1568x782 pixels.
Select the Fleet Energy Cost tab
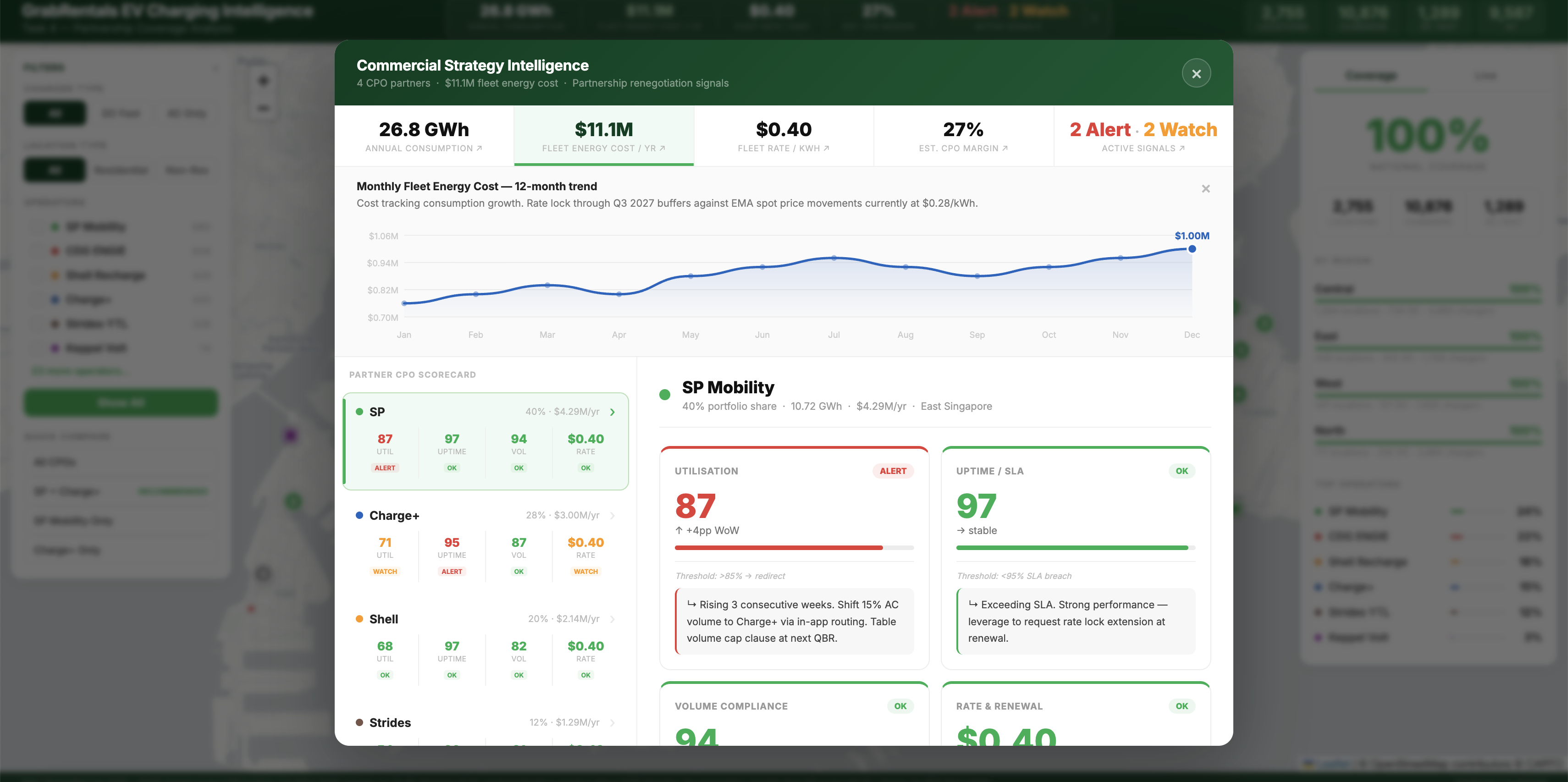[603, 136]
